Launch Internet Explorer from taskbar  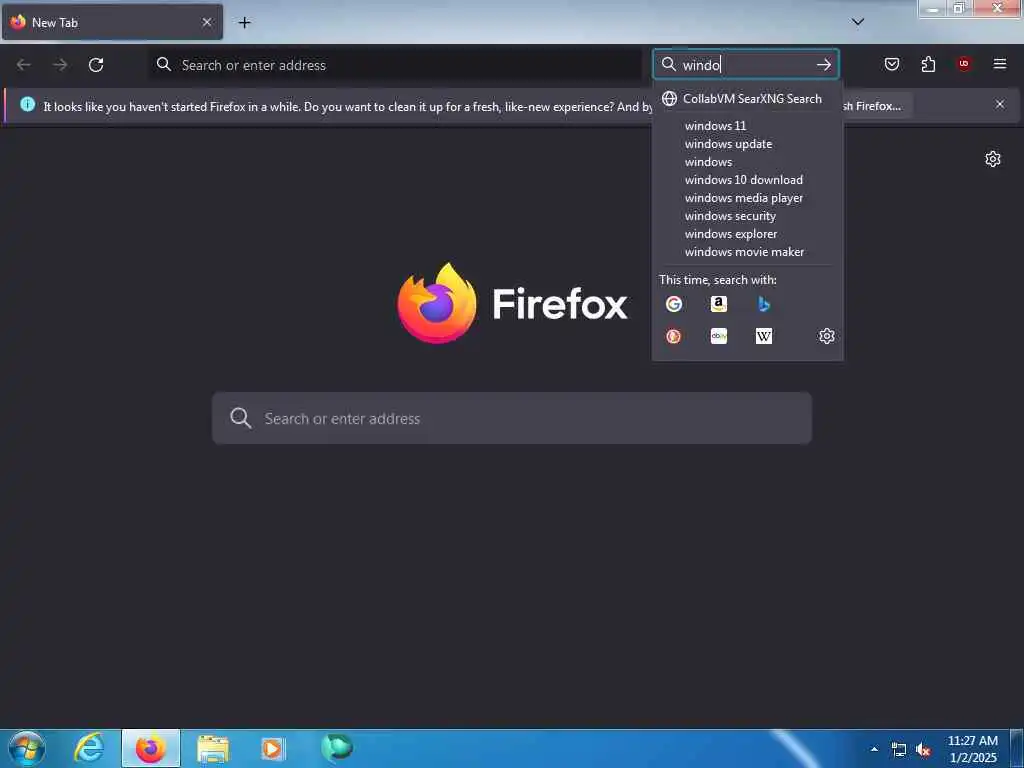(x=89, y=748)
